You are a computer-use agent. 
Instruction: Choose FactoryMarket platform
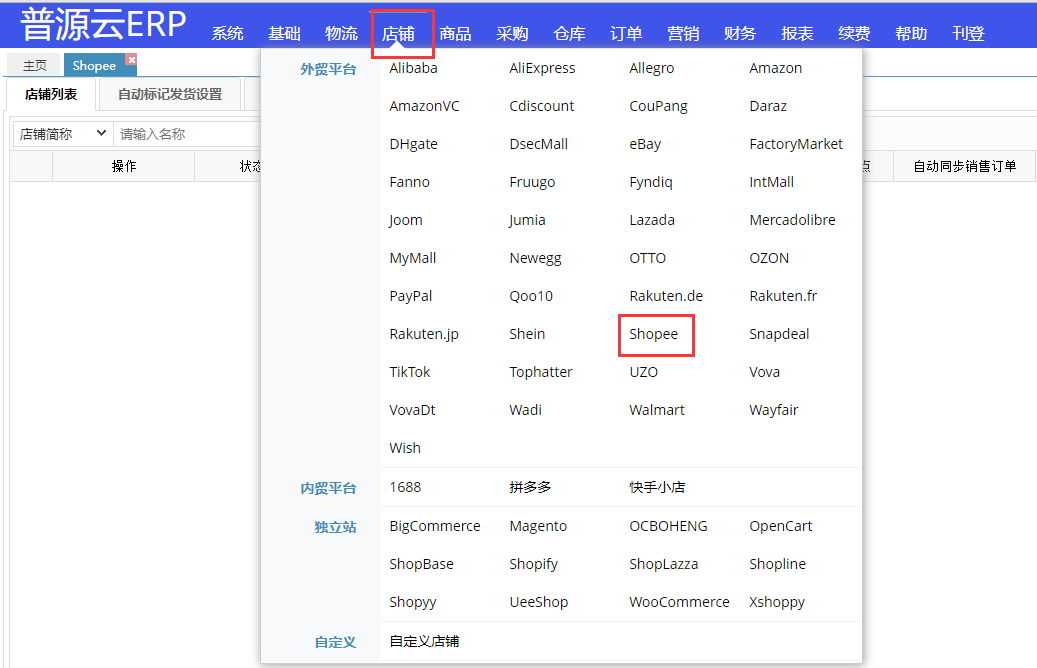pos(796,144)
